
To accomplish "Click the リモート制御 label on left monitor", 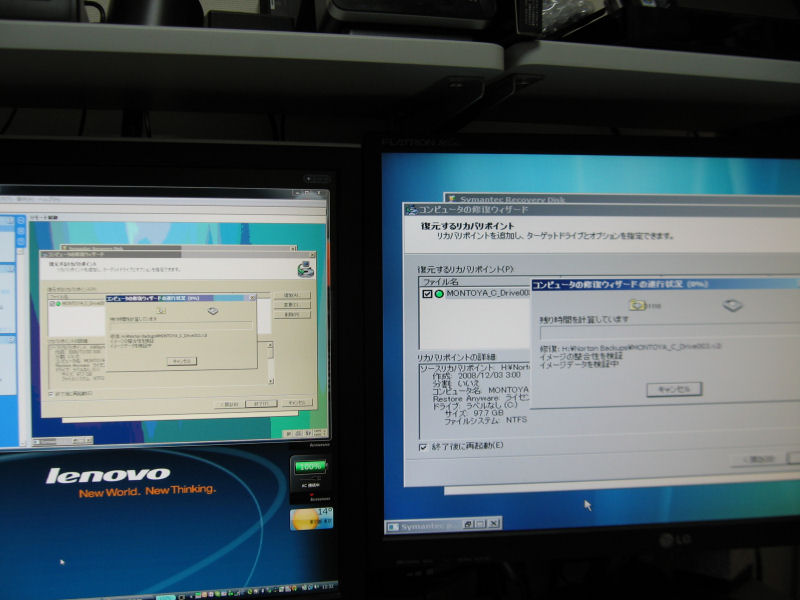I will (x=46, y=217).
